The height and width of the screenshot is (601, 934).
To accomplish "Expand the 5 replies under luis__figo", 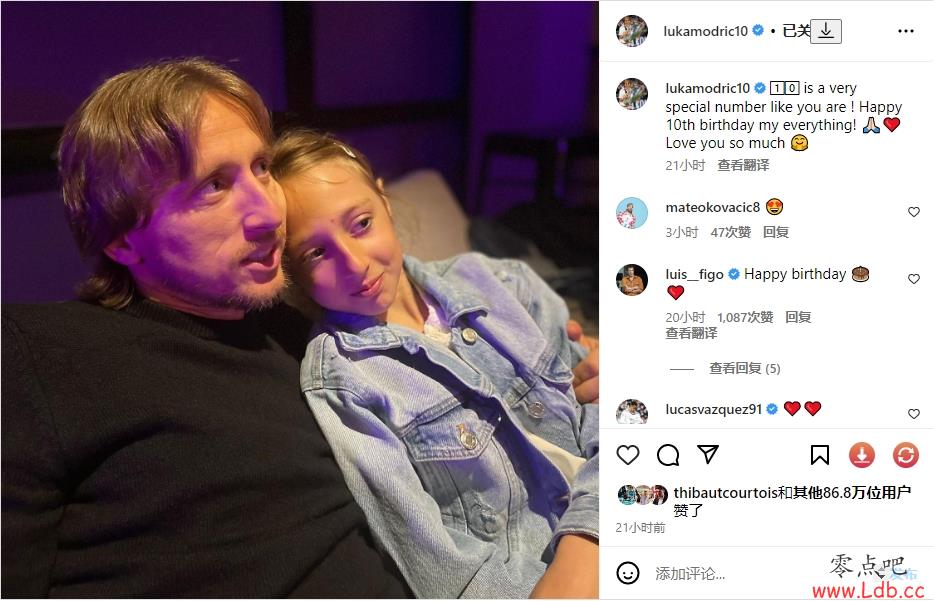I will click(x=745, y=368).
